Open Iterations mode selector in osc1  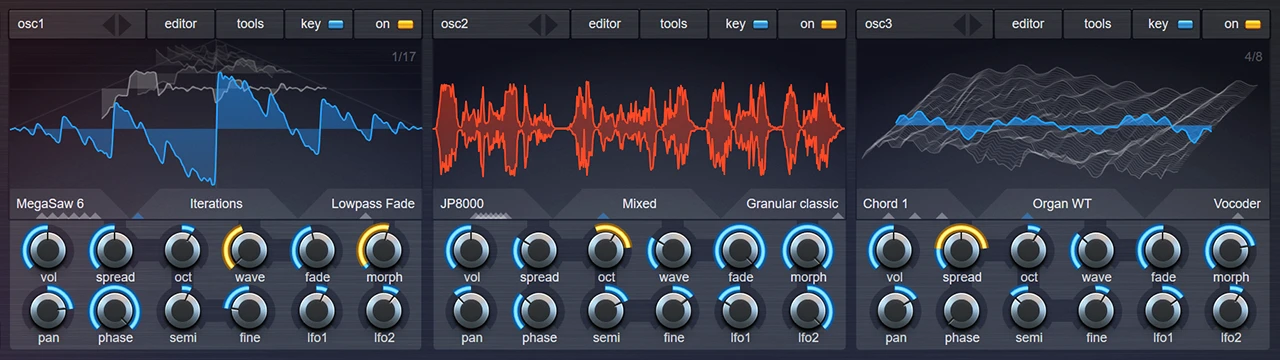coord(216,204)
